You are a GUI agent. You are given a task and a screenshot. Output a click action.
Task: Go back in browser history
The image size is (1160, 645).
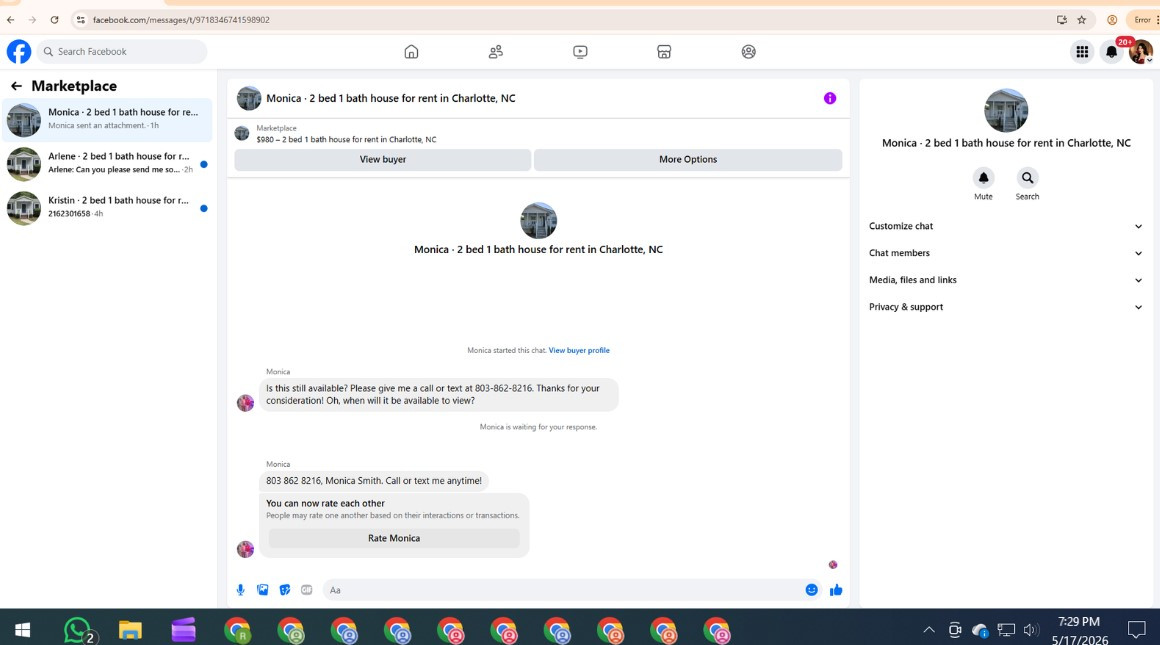(x=10, y=20)
